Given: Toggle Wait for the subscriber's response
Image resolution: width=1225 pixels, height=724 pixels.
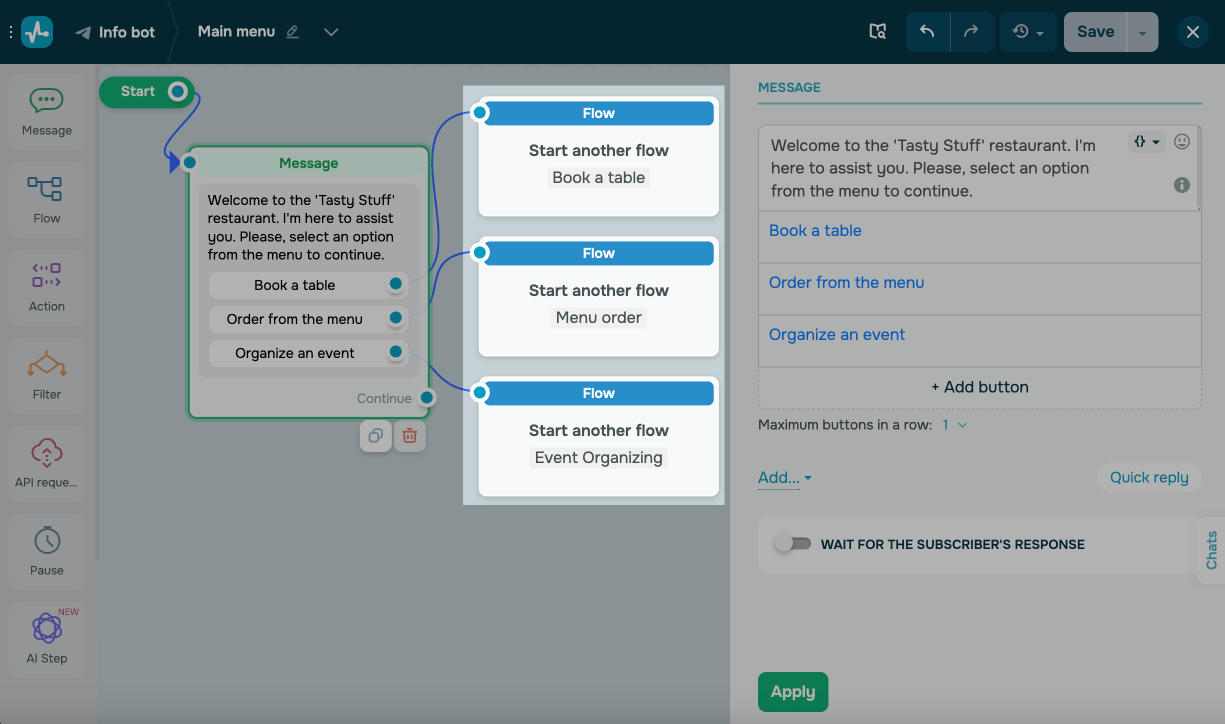Looking at the screenshot, I should click(x=793, y=544).
